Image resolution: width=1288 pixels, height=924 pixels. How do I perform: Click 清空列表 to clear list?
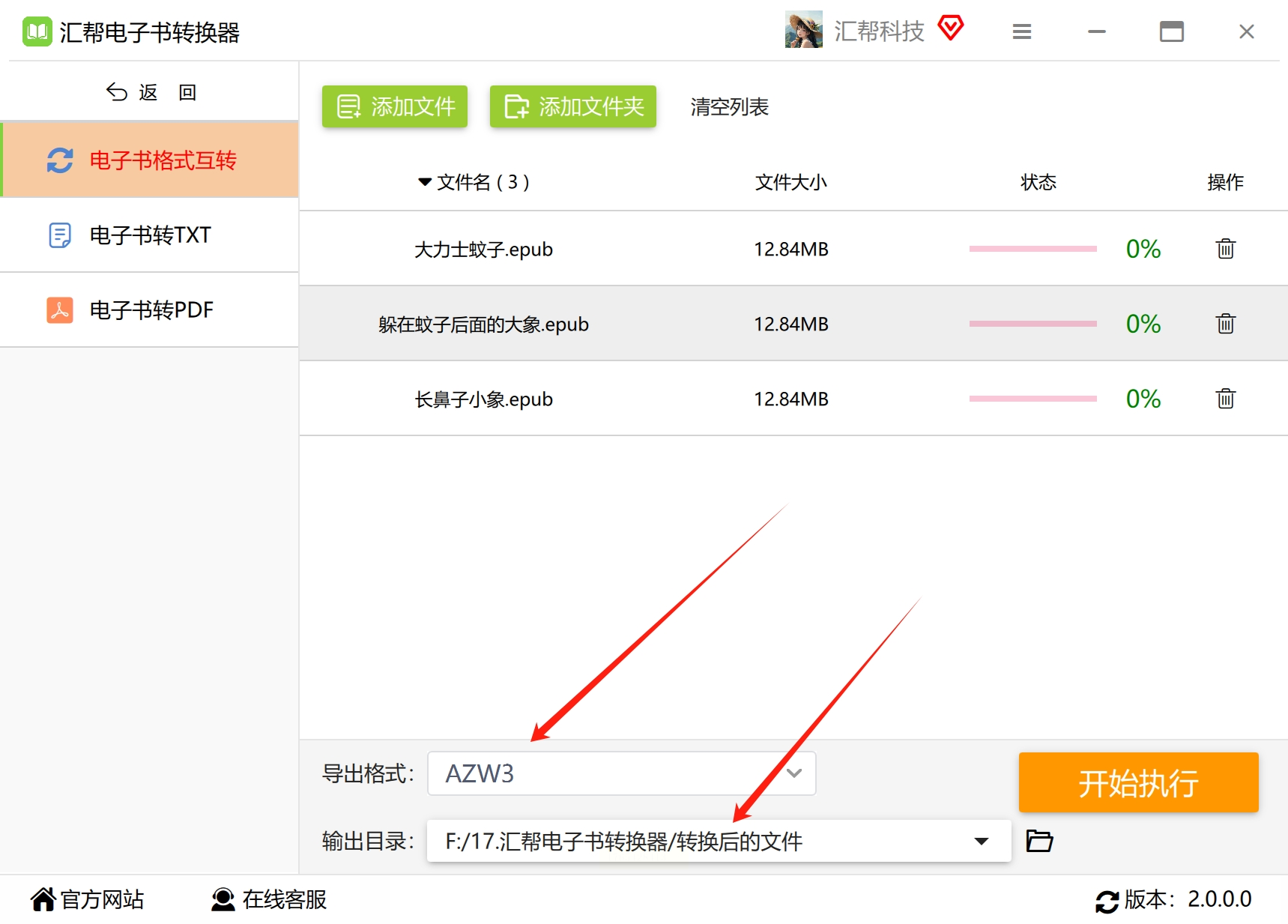(x=730, y=107)
